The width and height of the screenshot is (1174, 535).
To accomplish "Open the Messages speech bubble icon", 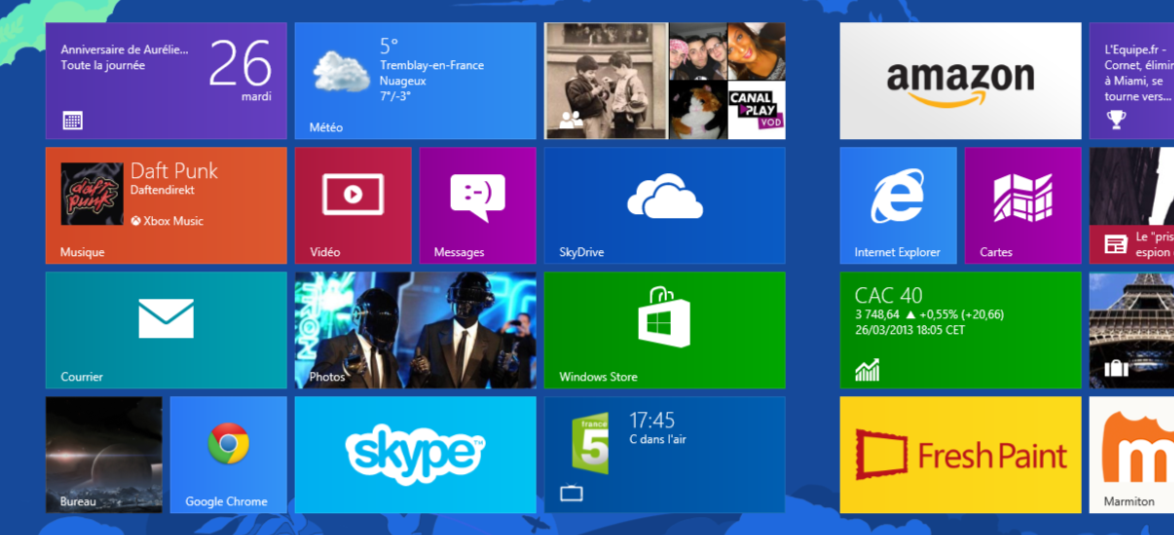I will [x=478, y=197].
